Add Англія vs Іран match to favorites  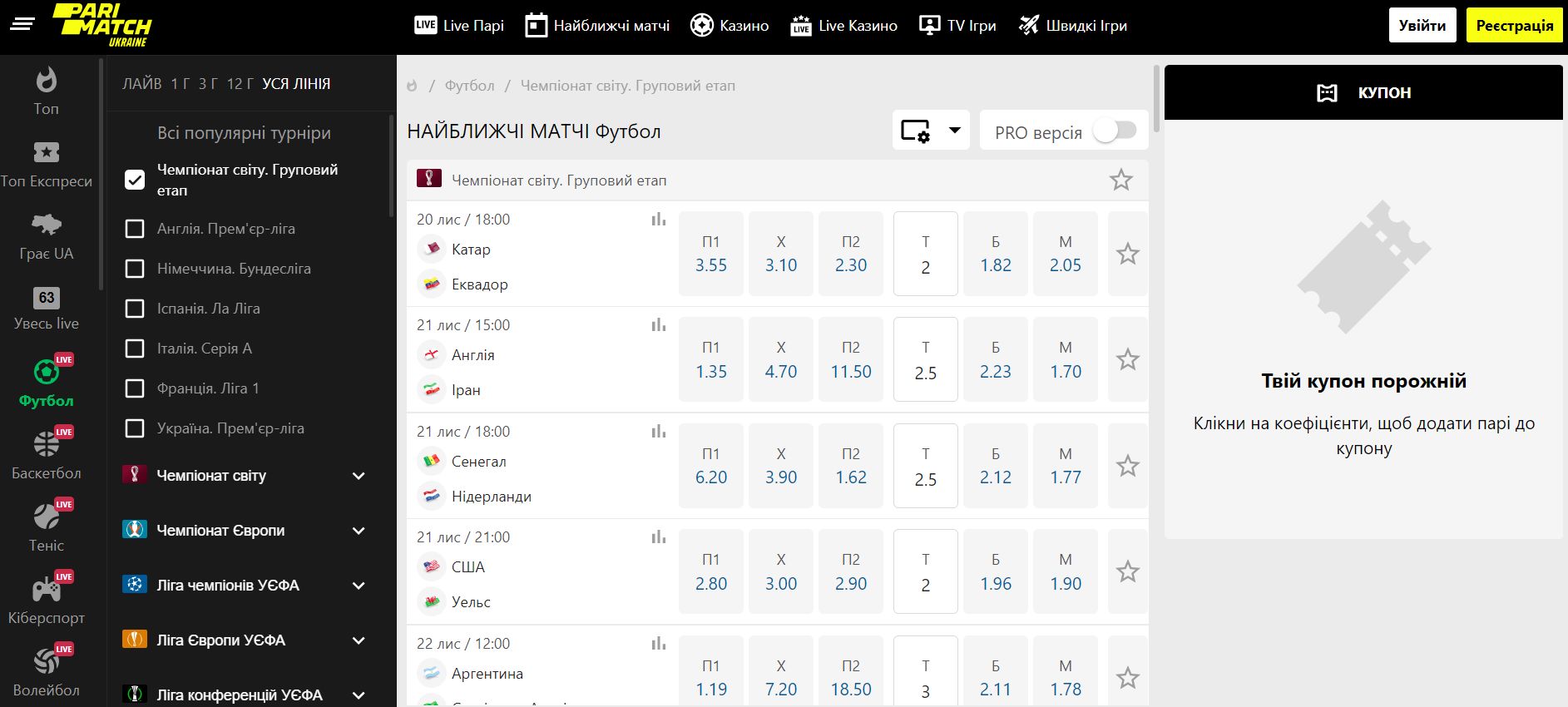[1127, 359]
